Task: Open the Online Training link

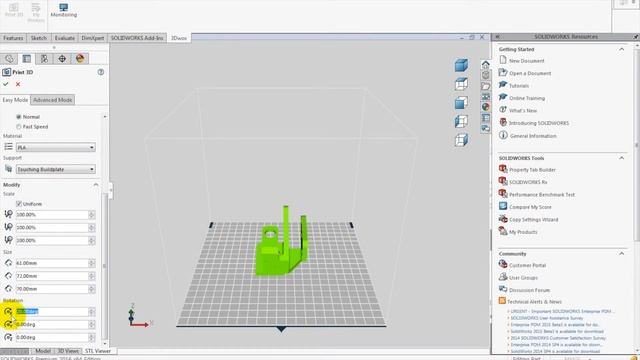Action: coord(527,98)
